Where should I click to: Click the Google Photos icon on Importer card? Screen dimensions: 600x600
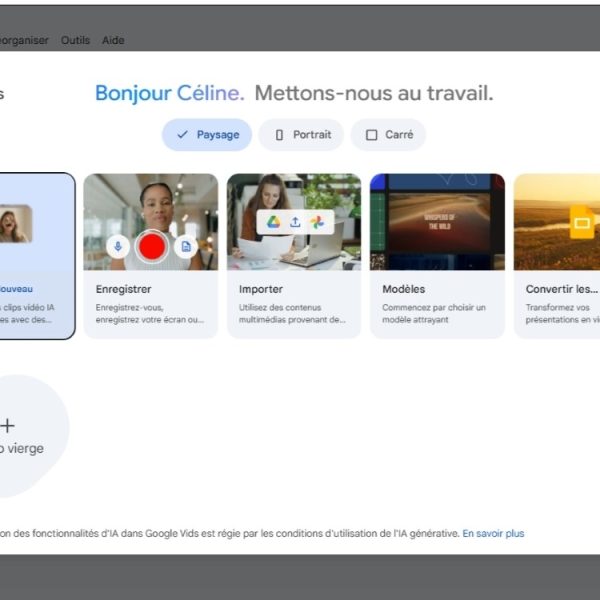pyautogui.click(x=317, y=222)
